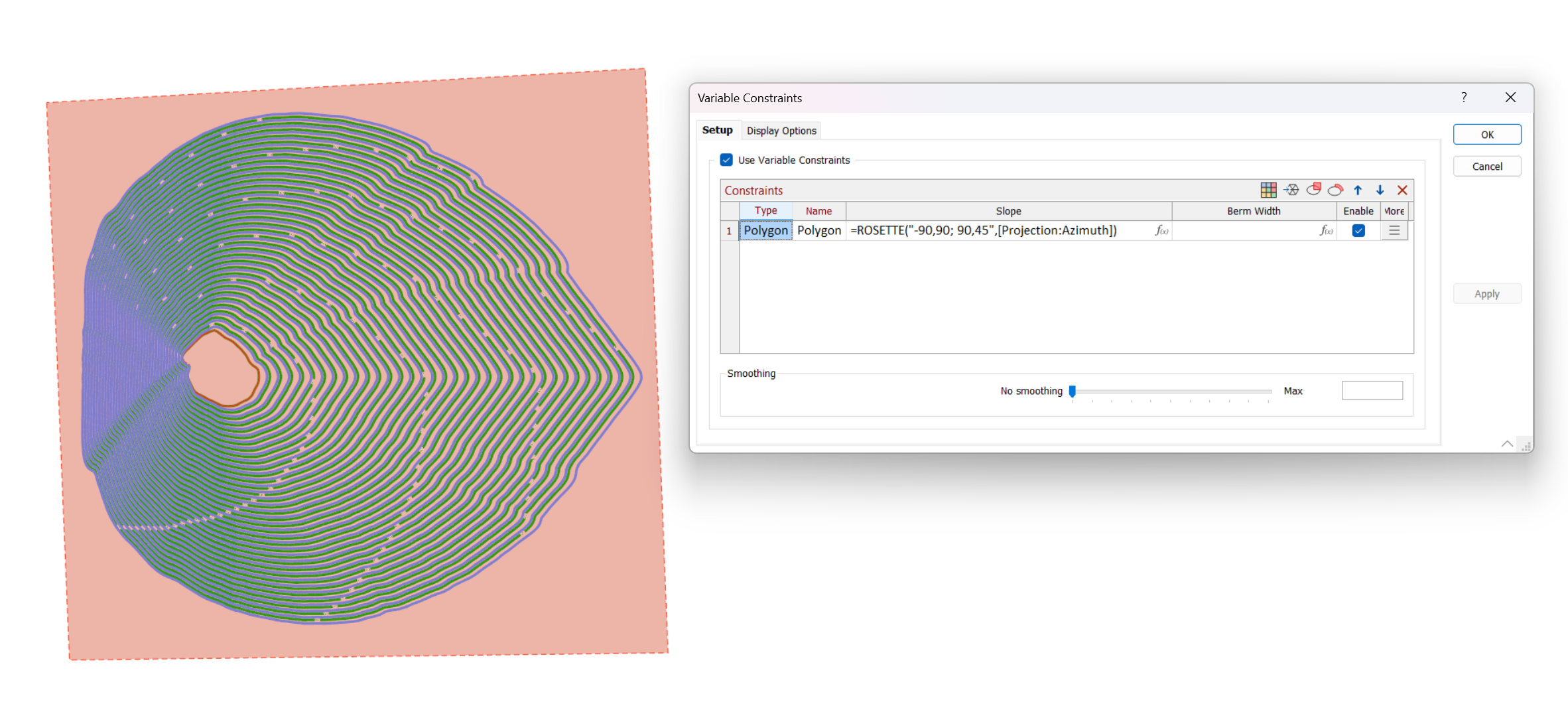Click the OK button

1486,135
